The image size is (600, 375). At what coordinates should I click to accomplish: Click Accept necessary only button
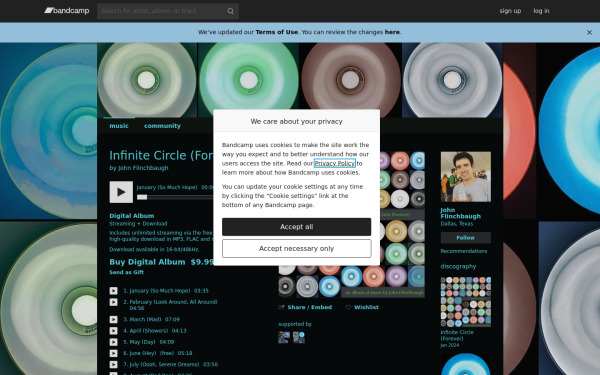297,248
